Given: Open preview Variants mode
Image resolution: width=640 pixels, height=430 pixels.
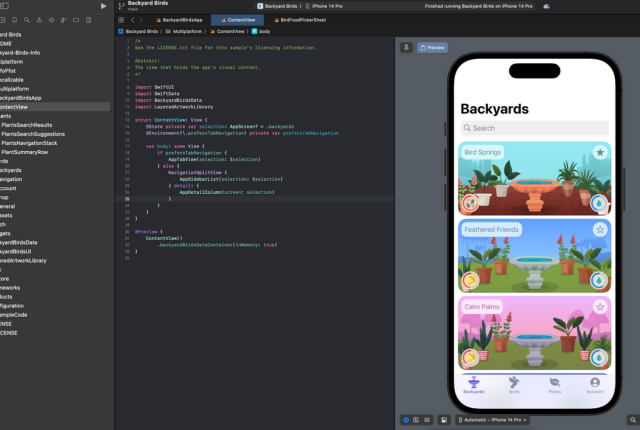Looking at the screenshot, I should click(x=427, y=420).
